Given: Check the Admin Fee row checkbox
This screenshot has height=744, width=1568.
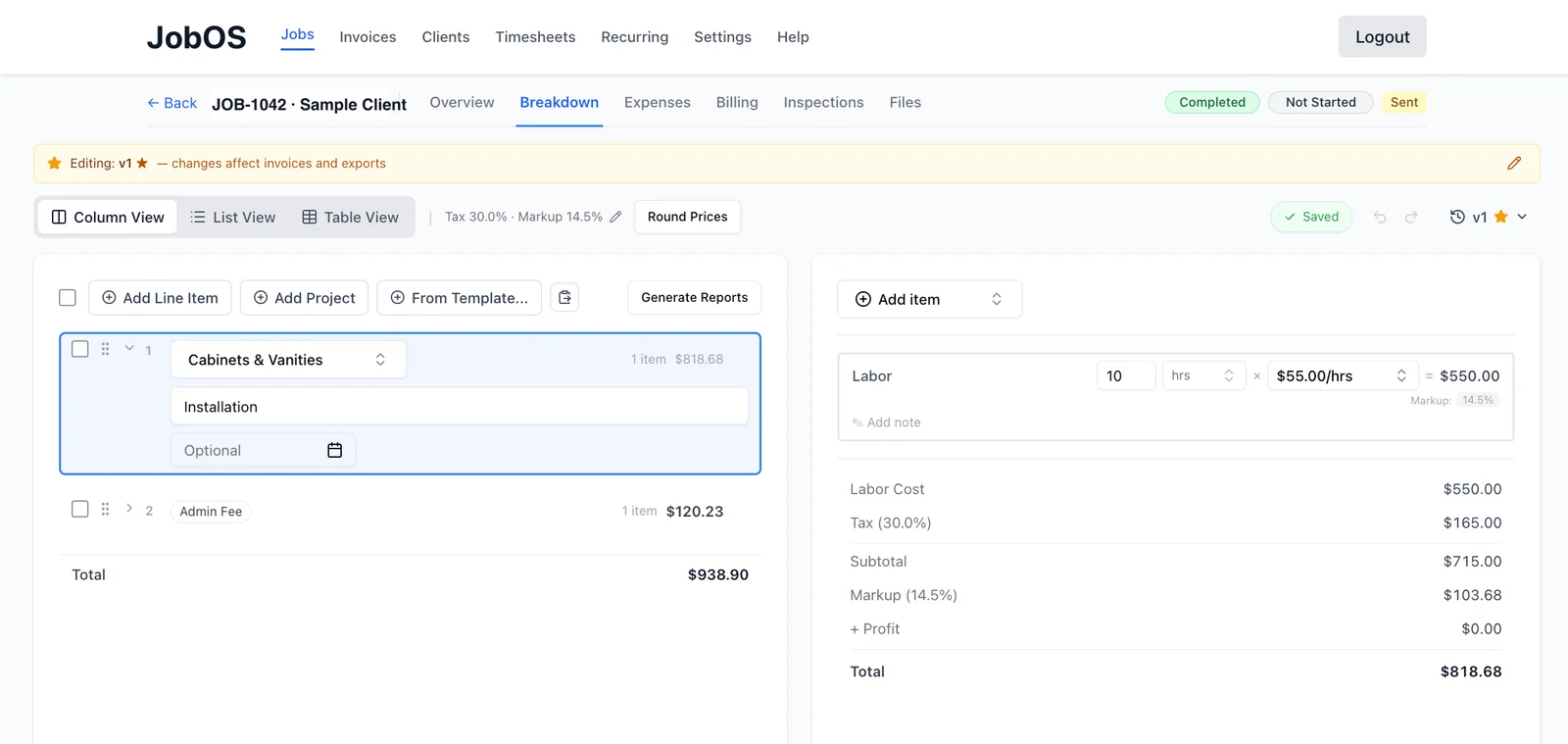Looking at the screenshot, I should pyautogui.click(x=80, y=509).
